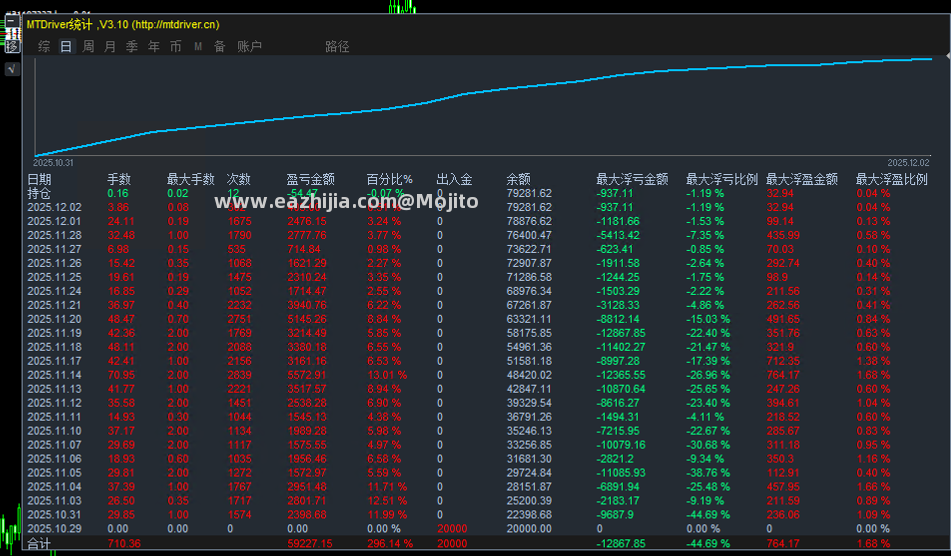Select the 2025.11.05 date row
951x556 pixels.
(x=54, y=472)
